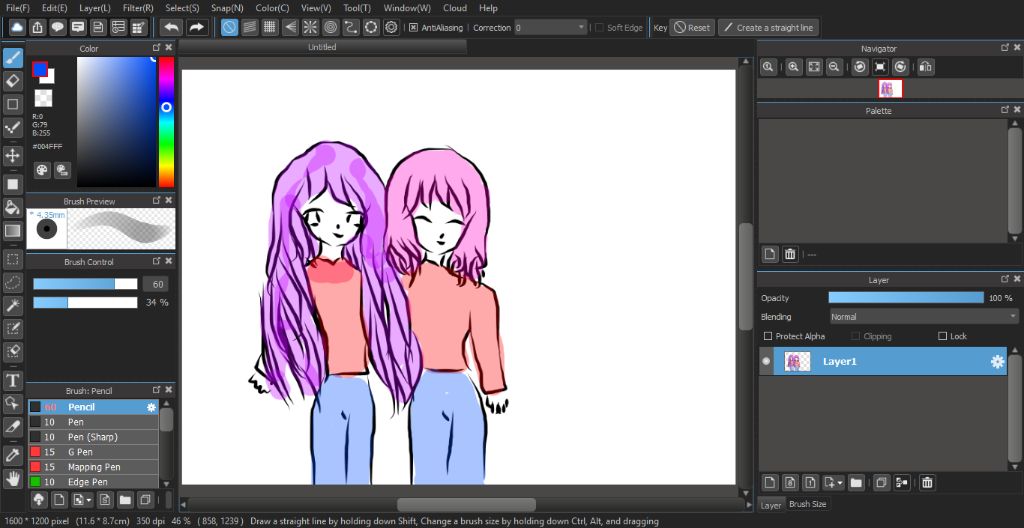Image resolution: width=1024 pixels, height=528 pixels.
Task: Zoom out using the Navigator minus magnifier
Action: [x=833, y=67]
